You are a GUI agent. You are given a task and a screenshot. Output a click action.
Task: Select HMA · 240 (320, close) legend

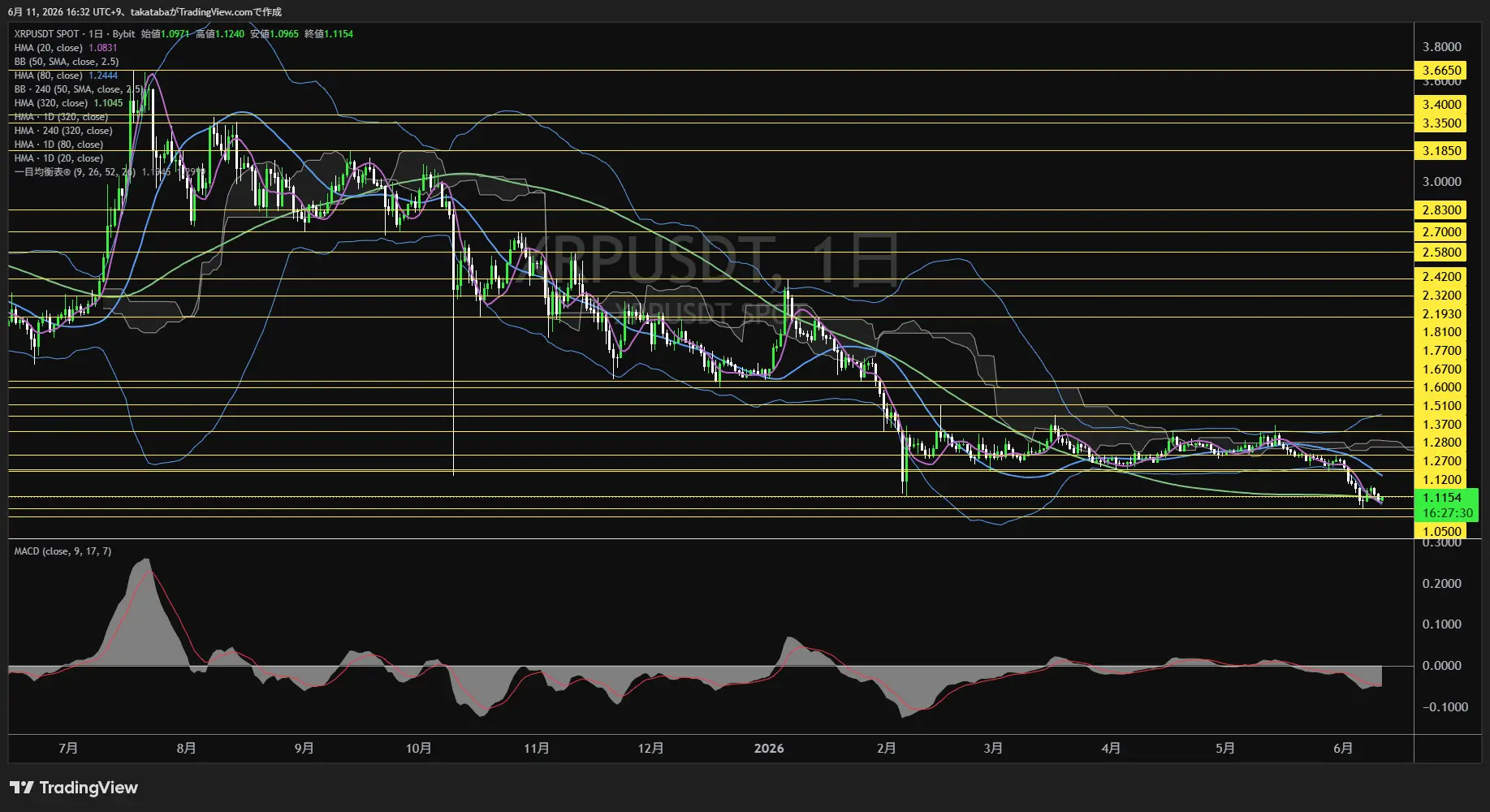pyautogui.click(x=63, y=131)
